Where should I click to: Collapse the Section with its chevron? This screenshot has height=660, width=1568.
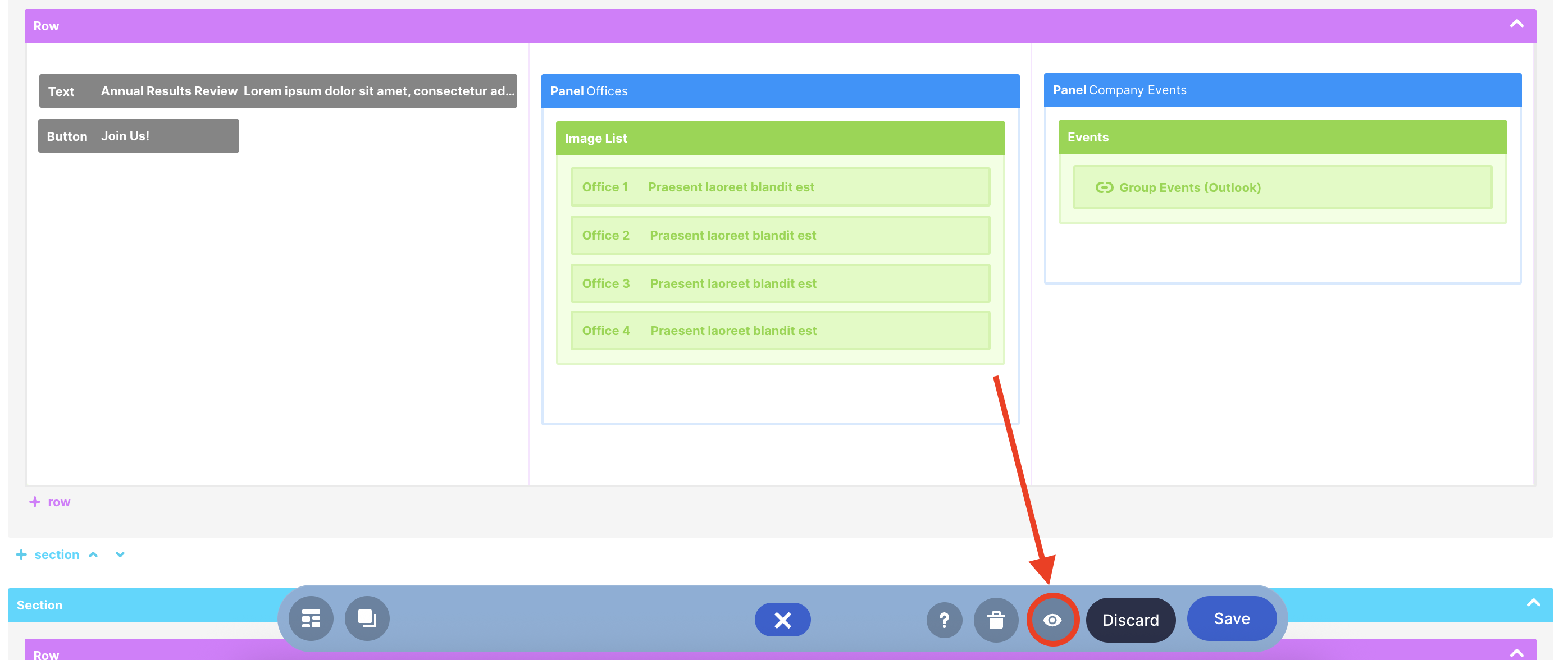(x=1533, y=603)
